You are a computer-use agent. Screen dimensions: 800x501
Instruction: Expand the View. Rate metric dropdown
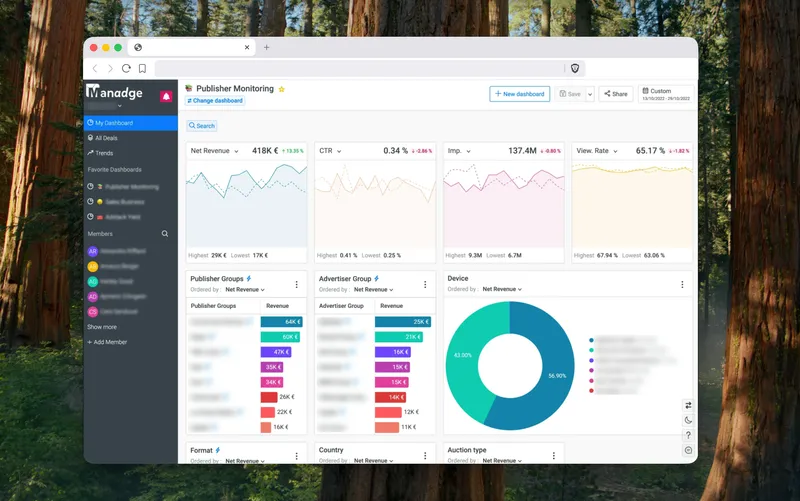615,152
